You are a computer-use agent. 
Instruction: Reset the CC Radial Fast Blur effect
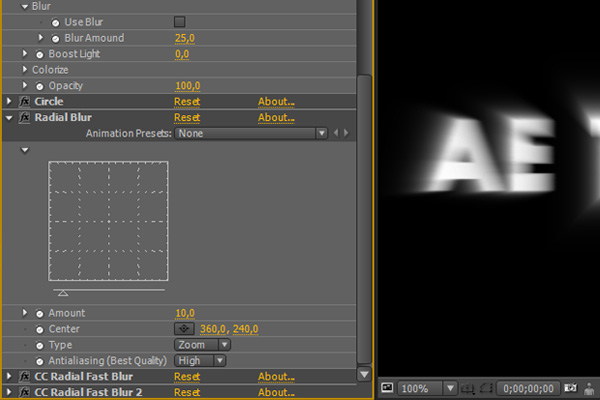coord(187,377)
